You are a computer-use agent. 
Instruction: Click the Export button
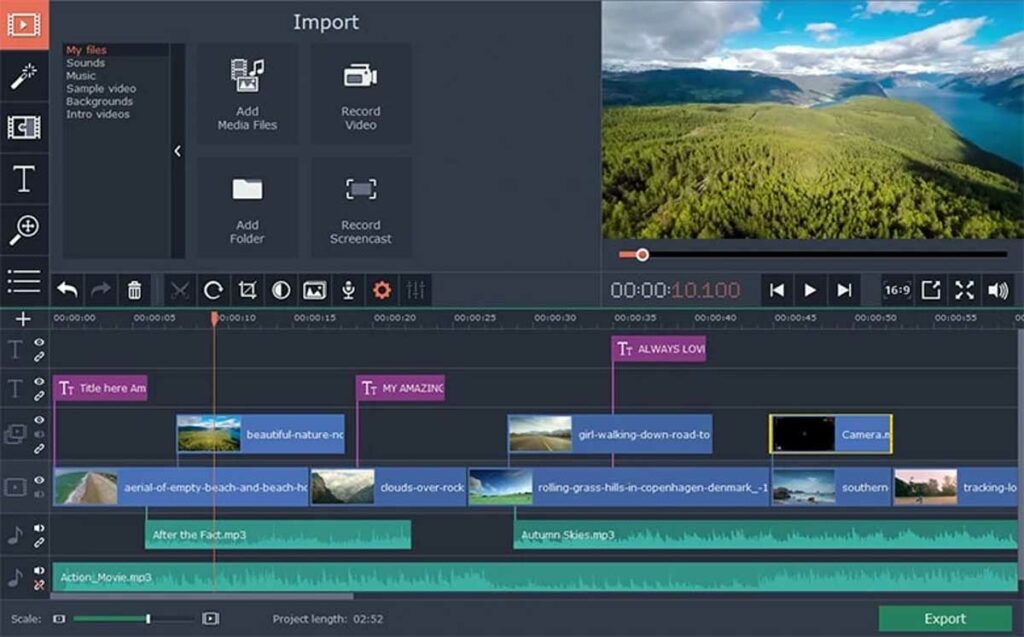(x=945, y=618)
